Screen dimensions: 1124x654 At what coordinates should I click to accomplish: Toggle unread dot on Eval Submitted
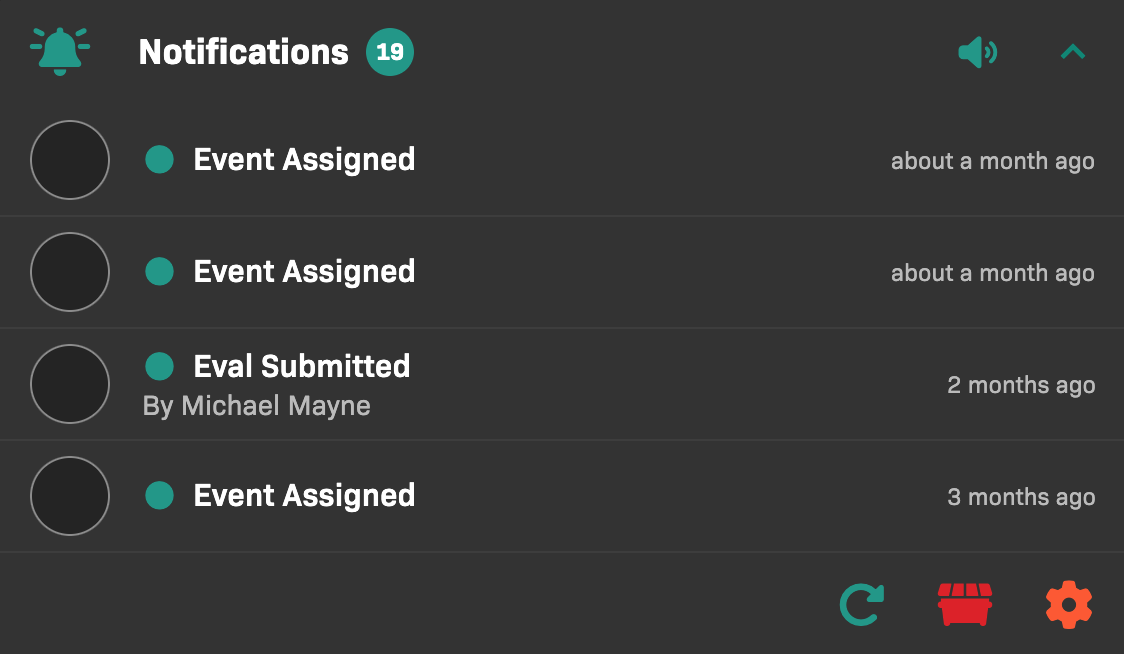160,367
